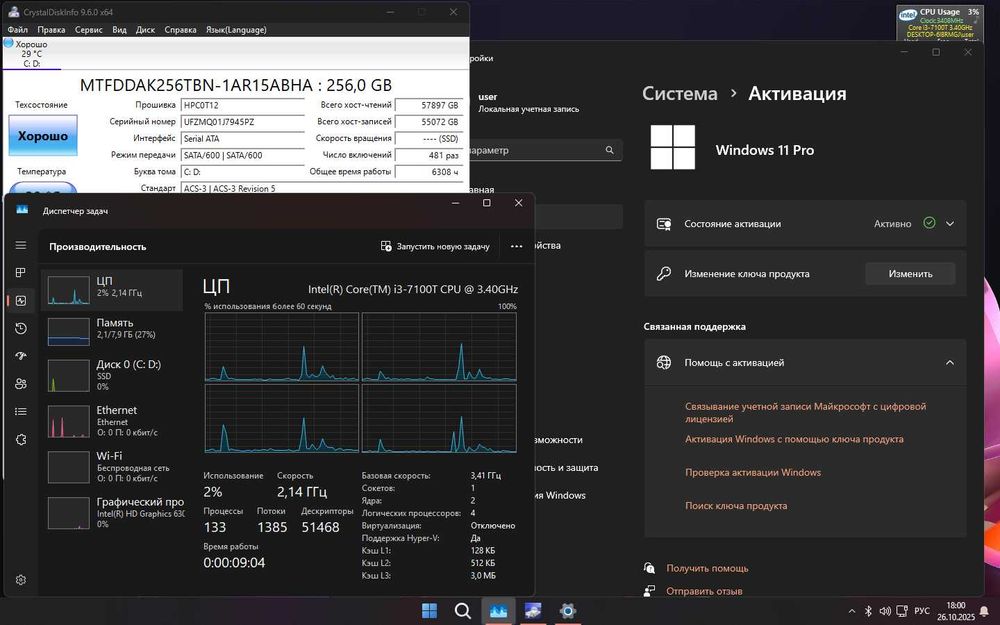
Task: Click Settings gear icon on the taskbar
Action: click(567, 611)
